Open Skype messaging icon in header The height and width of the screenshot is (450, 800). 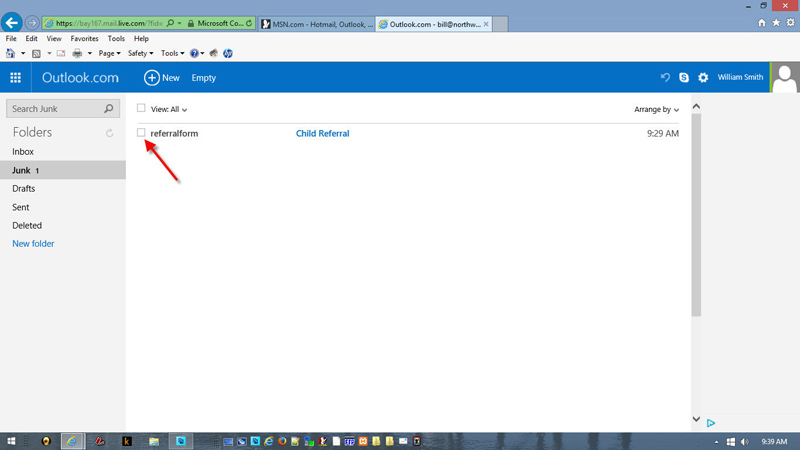click(x=684, y=77)
